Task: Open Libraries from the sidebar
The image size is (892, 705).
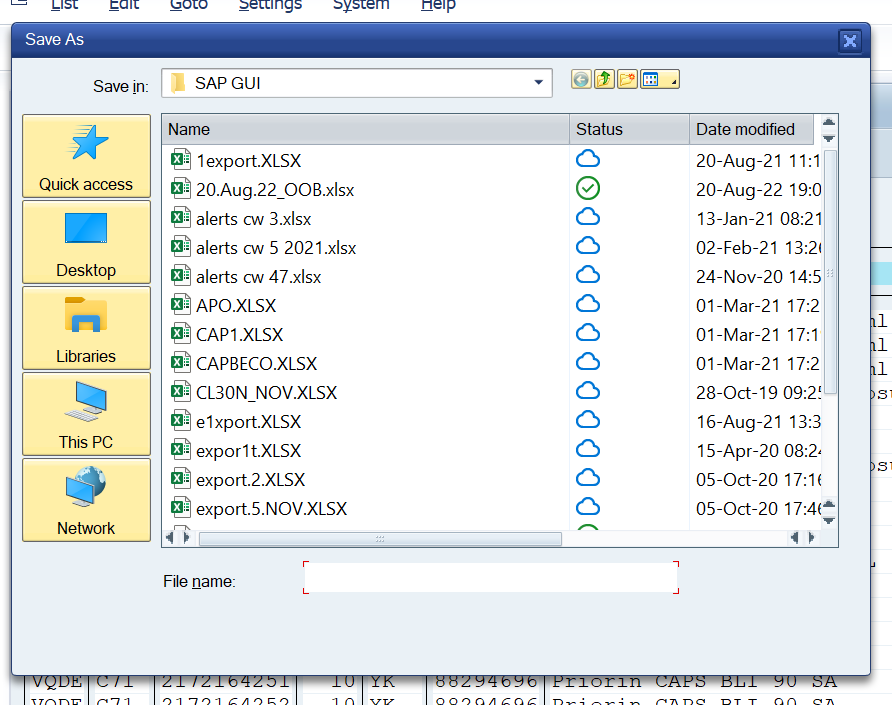Action: [86, 328]
